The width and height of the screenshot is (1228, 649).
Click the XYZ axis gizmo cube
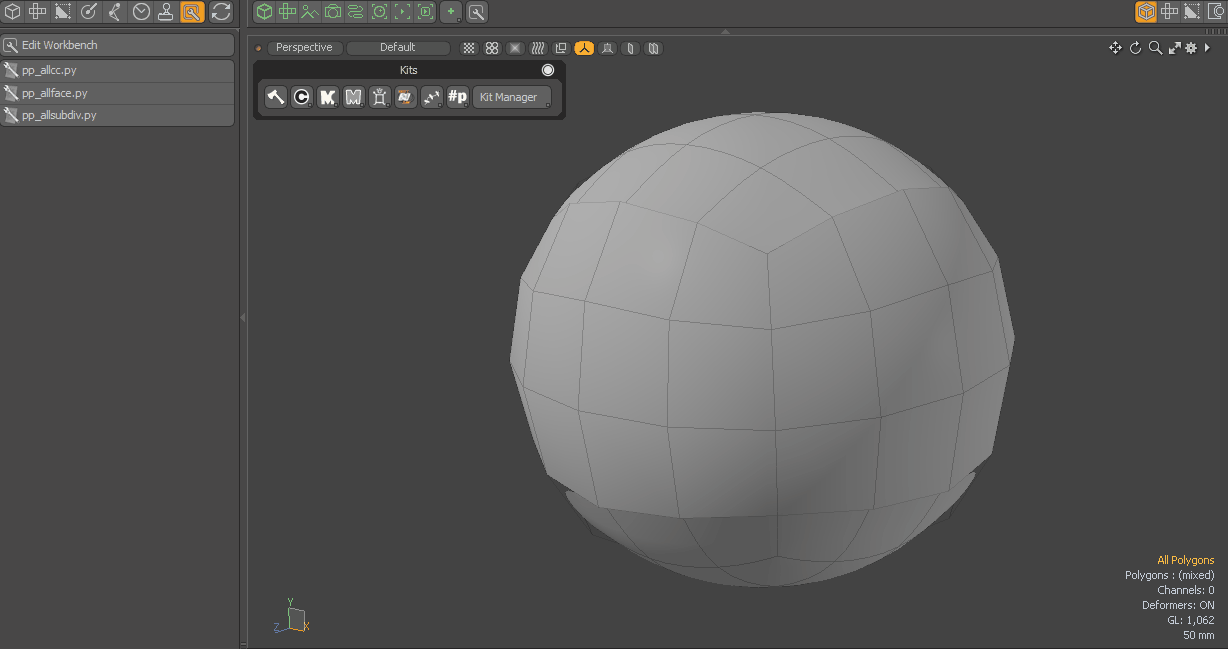click(295, 620)
